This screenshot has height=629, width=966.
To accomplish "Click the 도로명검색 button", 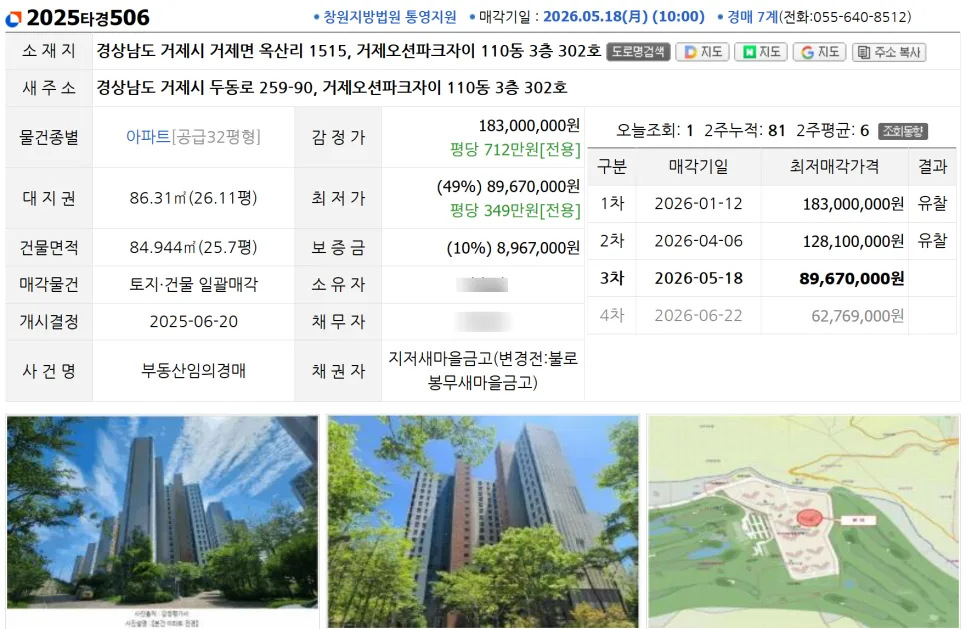I will click(638, 52).
